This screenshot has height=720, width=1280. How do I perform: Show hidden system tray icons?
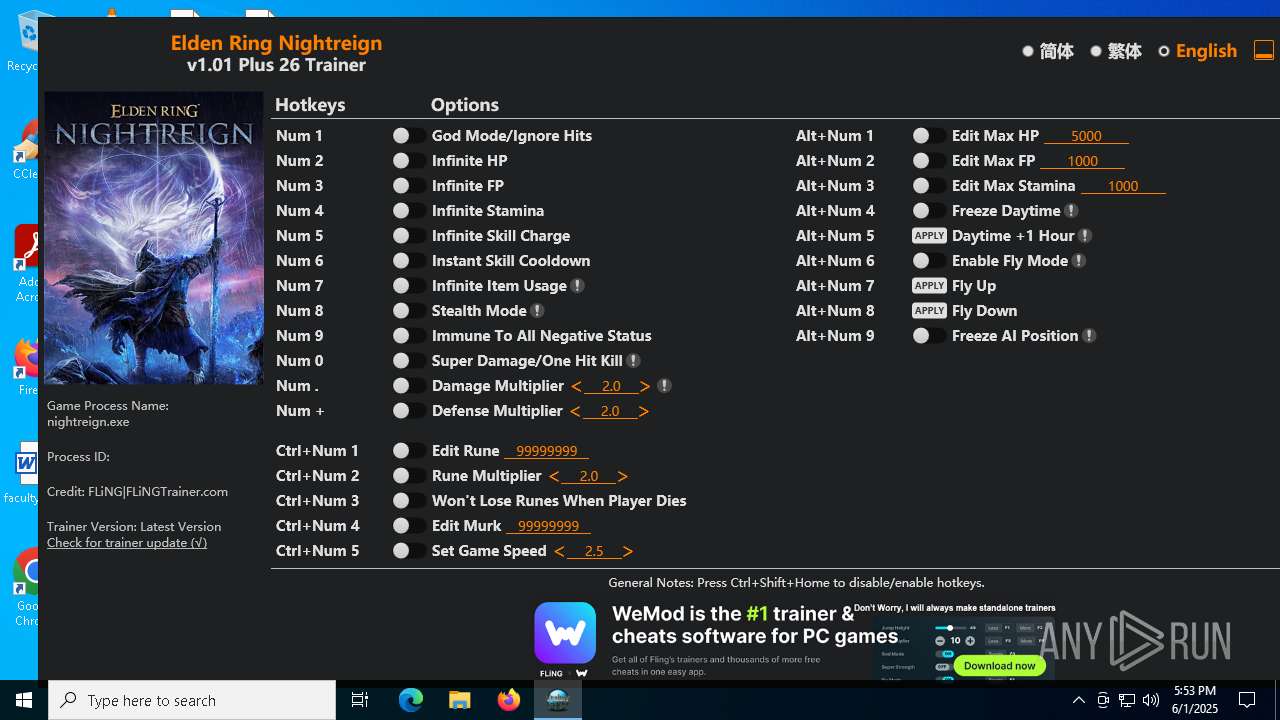pyautogui.click(x=1078, y=700)
